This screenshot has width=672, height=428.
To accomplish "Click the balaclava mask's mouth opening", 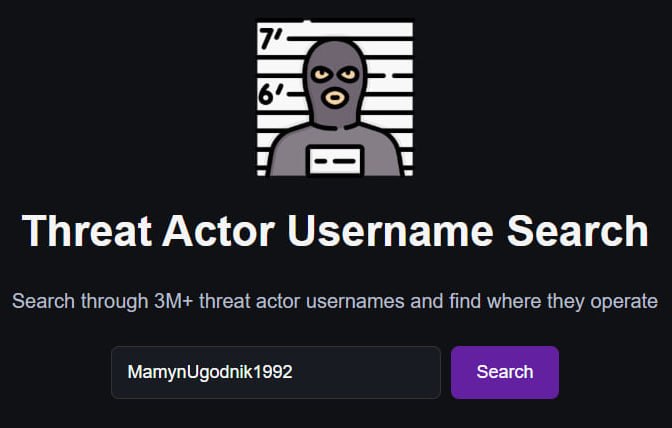I will tap(335, 97).
